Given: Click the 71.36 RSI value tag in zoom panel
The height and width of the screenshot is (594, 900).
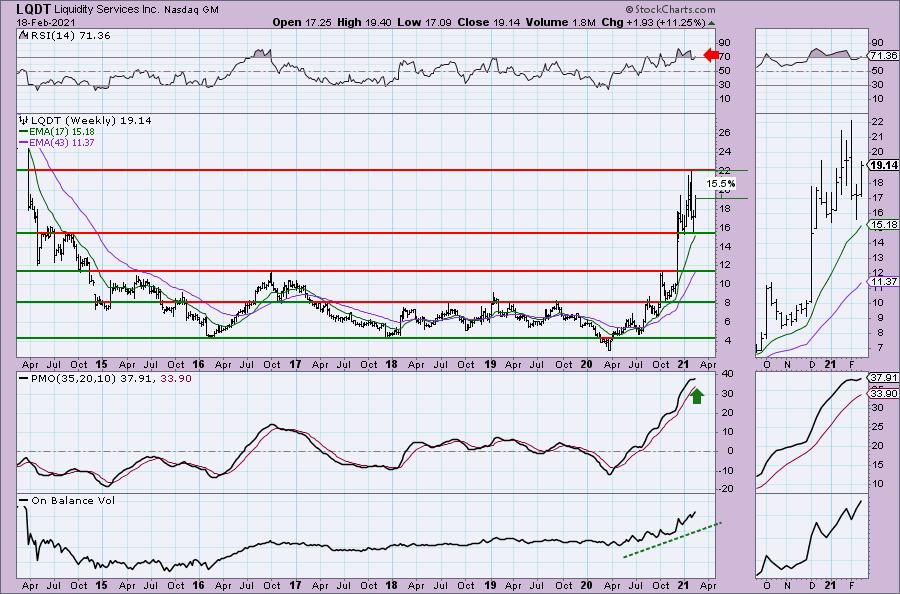Looking at the screenshot, I should coord(883,56).
